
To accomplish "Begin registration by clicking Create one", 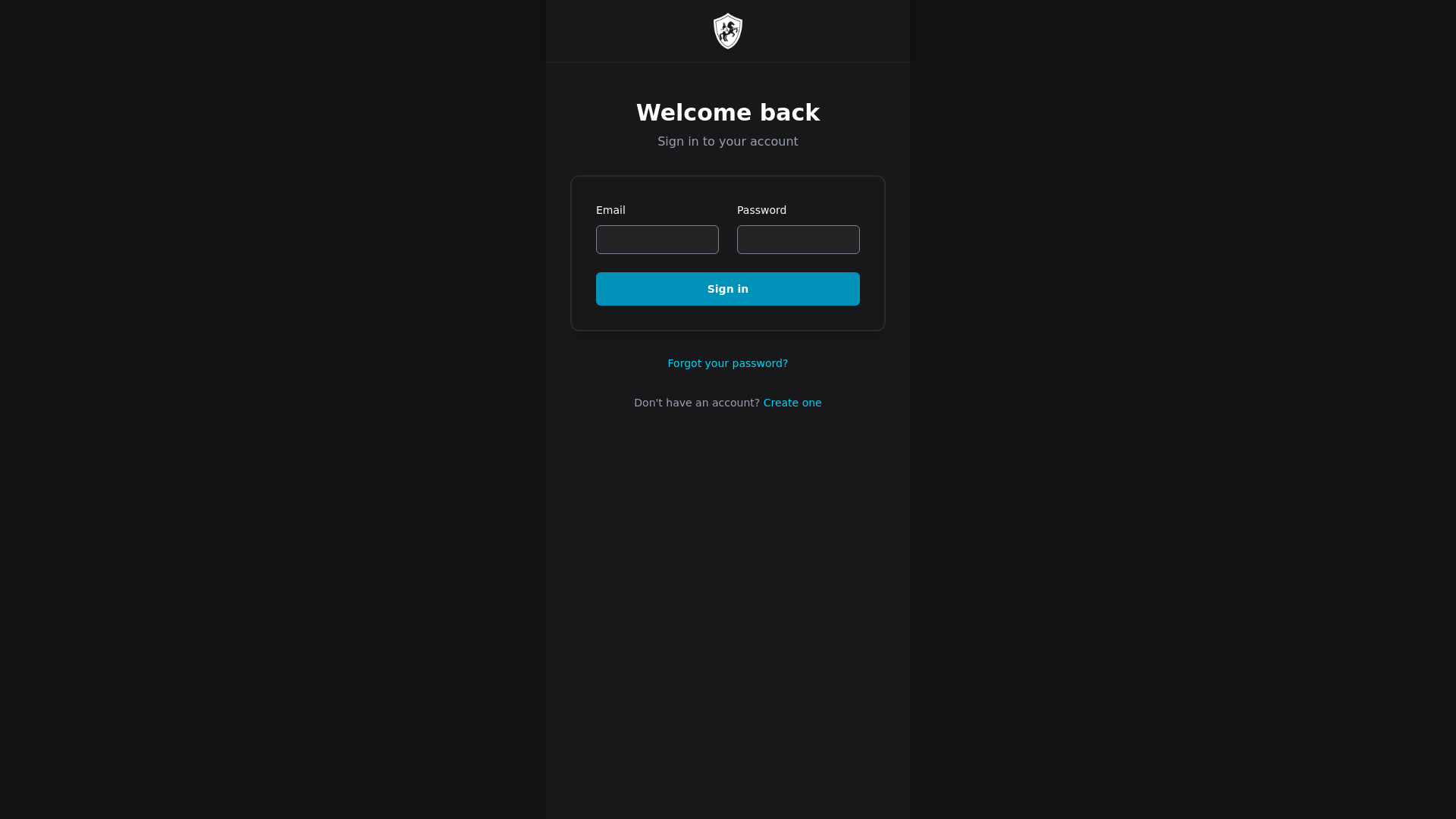I will tap(792, 403).
